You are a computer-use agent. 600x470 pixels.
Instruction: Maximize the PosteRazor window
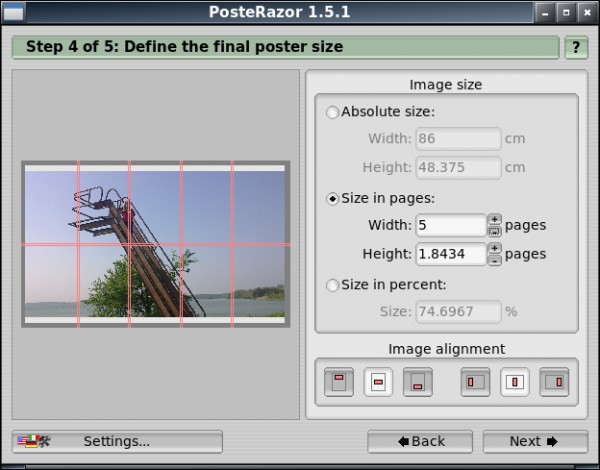(566, 13)
